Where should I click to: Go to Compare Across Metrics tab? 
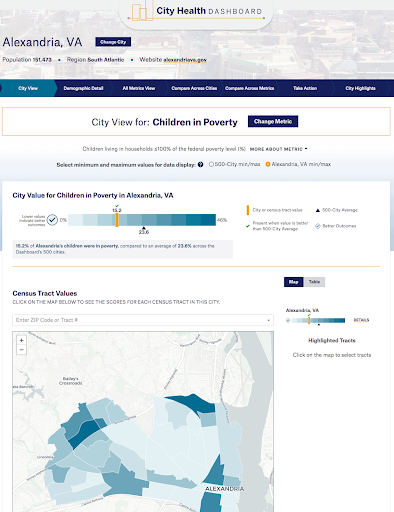pos(249,88)
